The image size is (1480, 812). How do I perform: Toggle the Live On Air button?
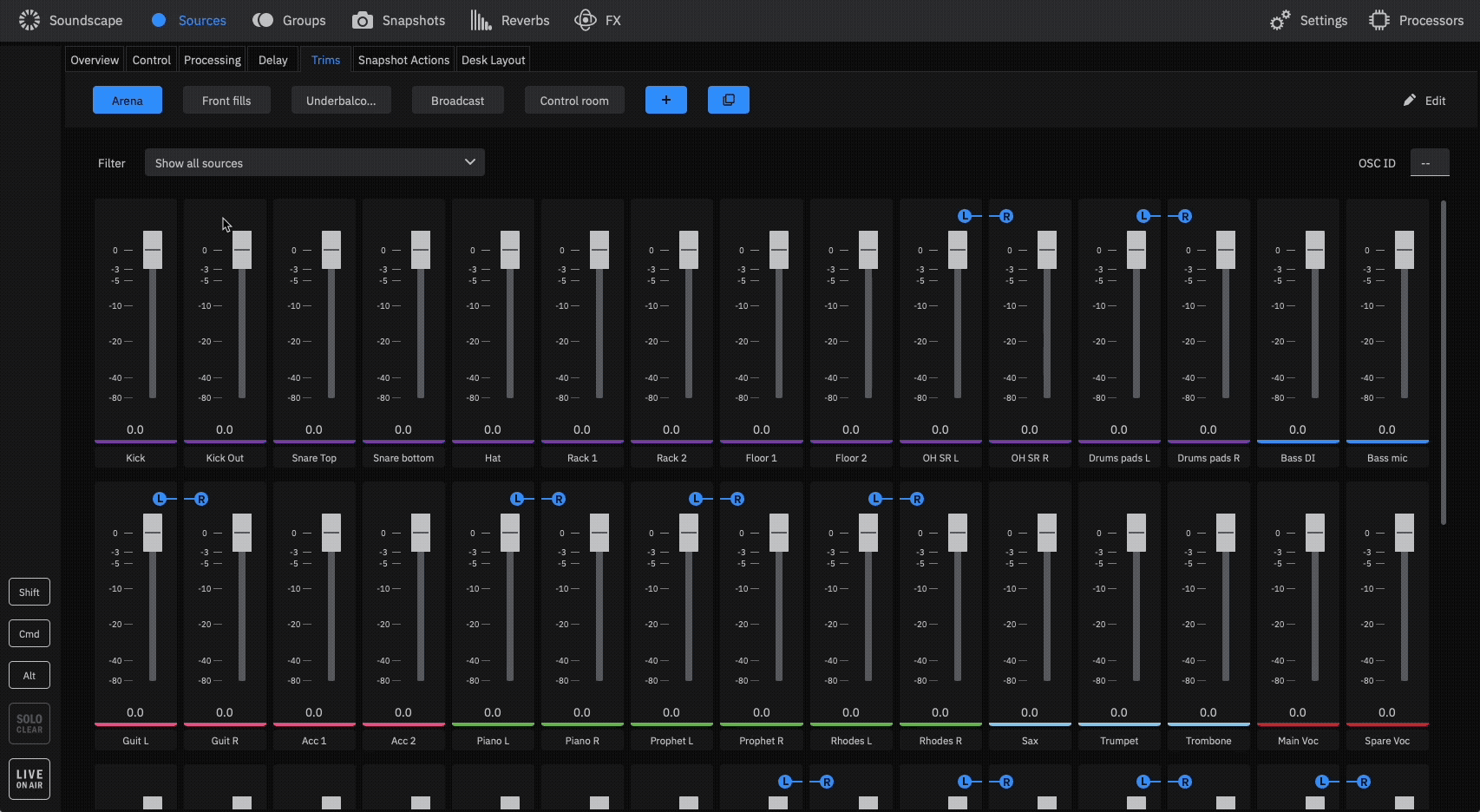tap(29, 779)
